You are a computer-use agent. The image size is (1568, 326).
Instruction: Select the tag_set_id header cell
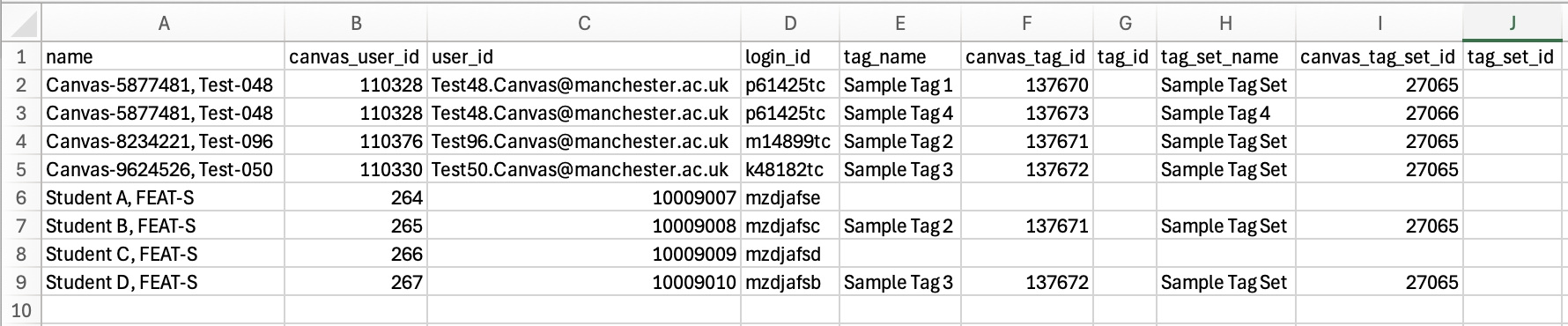1513,57
